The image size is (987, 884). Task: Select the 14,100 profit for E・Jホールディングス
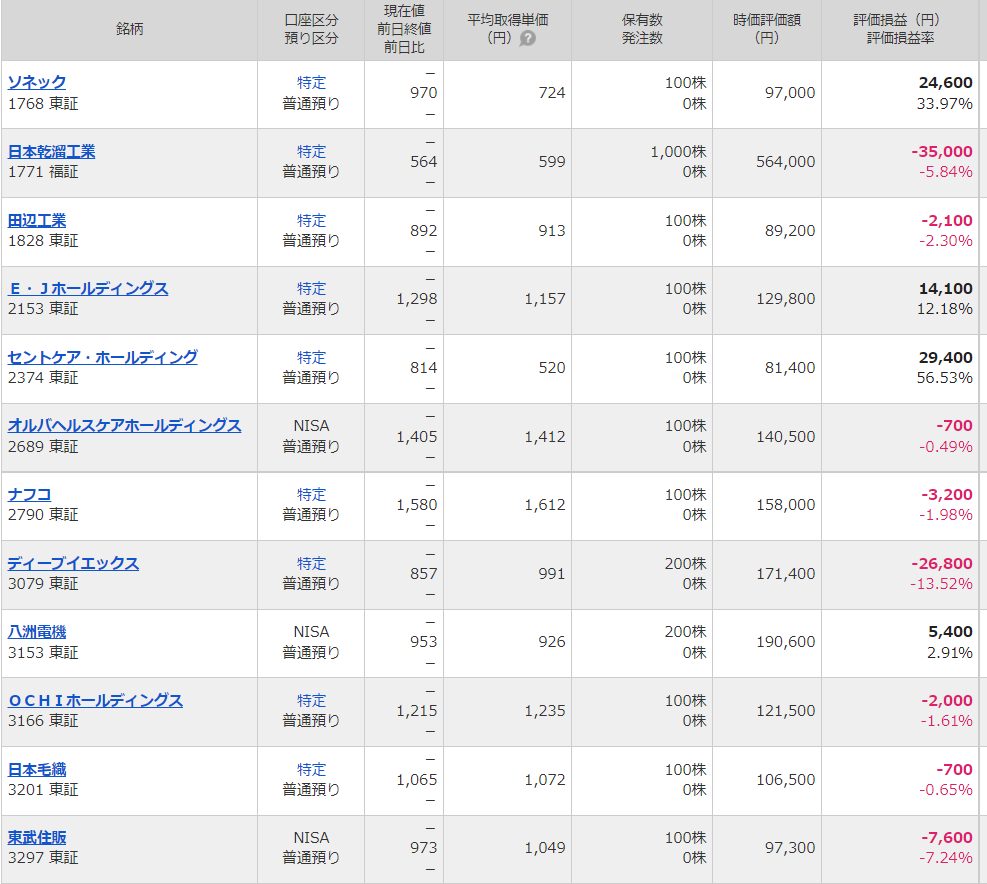[x=945, y=288]
